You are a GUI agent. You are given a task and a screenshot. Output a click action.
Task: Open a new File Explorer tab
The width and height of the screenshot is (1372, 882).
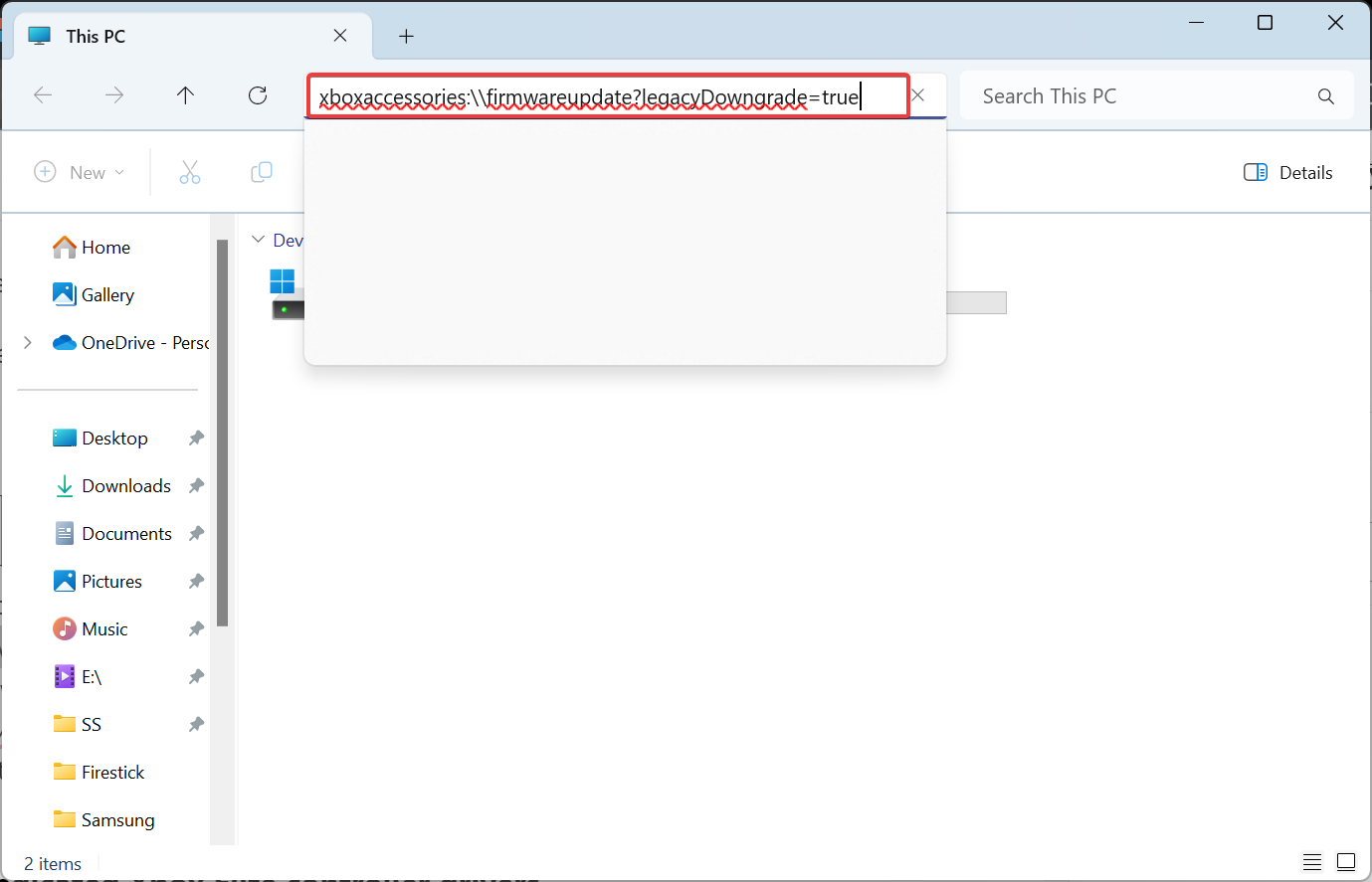406,36
